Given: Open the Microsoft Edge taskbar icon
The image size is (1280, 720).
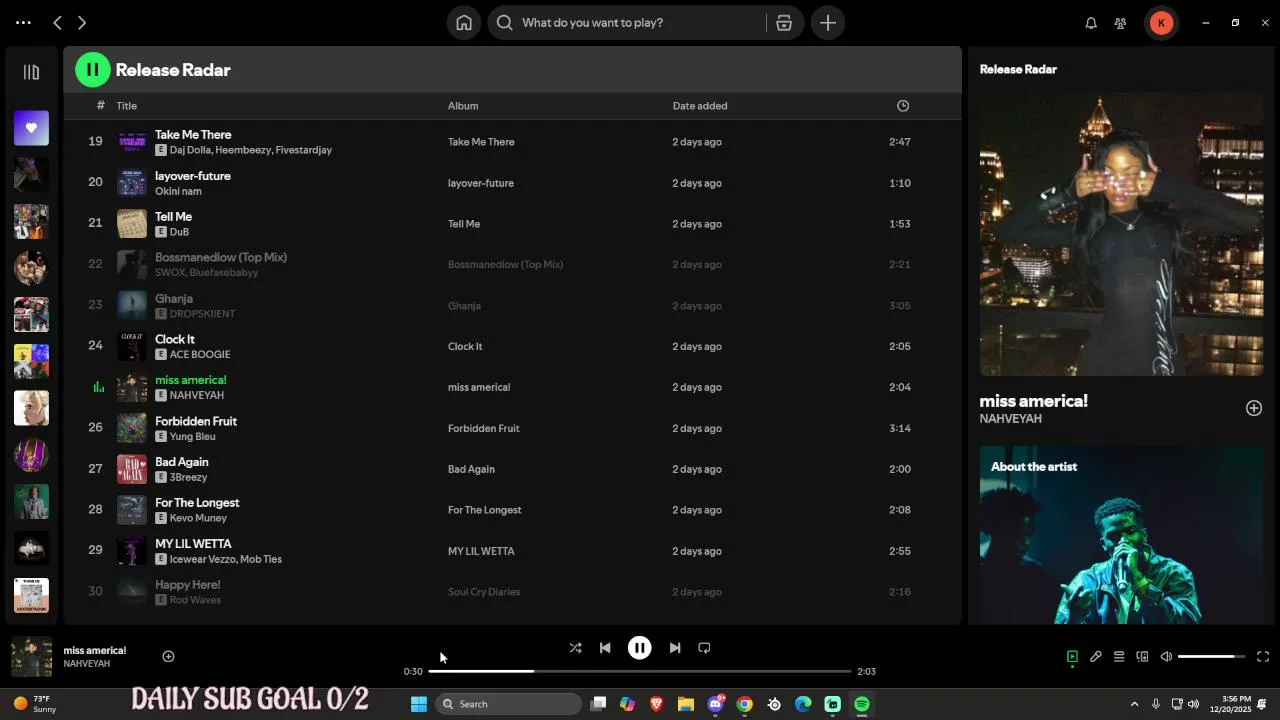Looking at the screenshot, I should 803,704.
